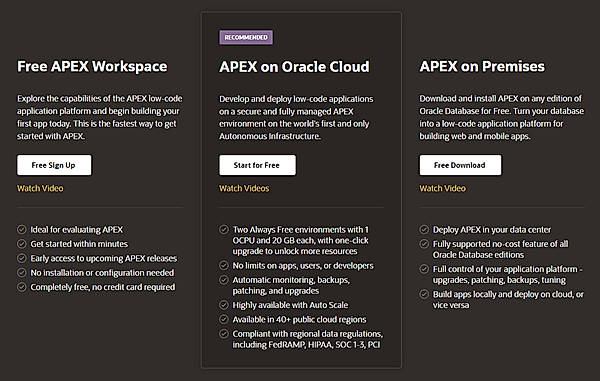Viewport: 600px width, 381px height.
Task: Click the Free Download button
Action: 460,165
